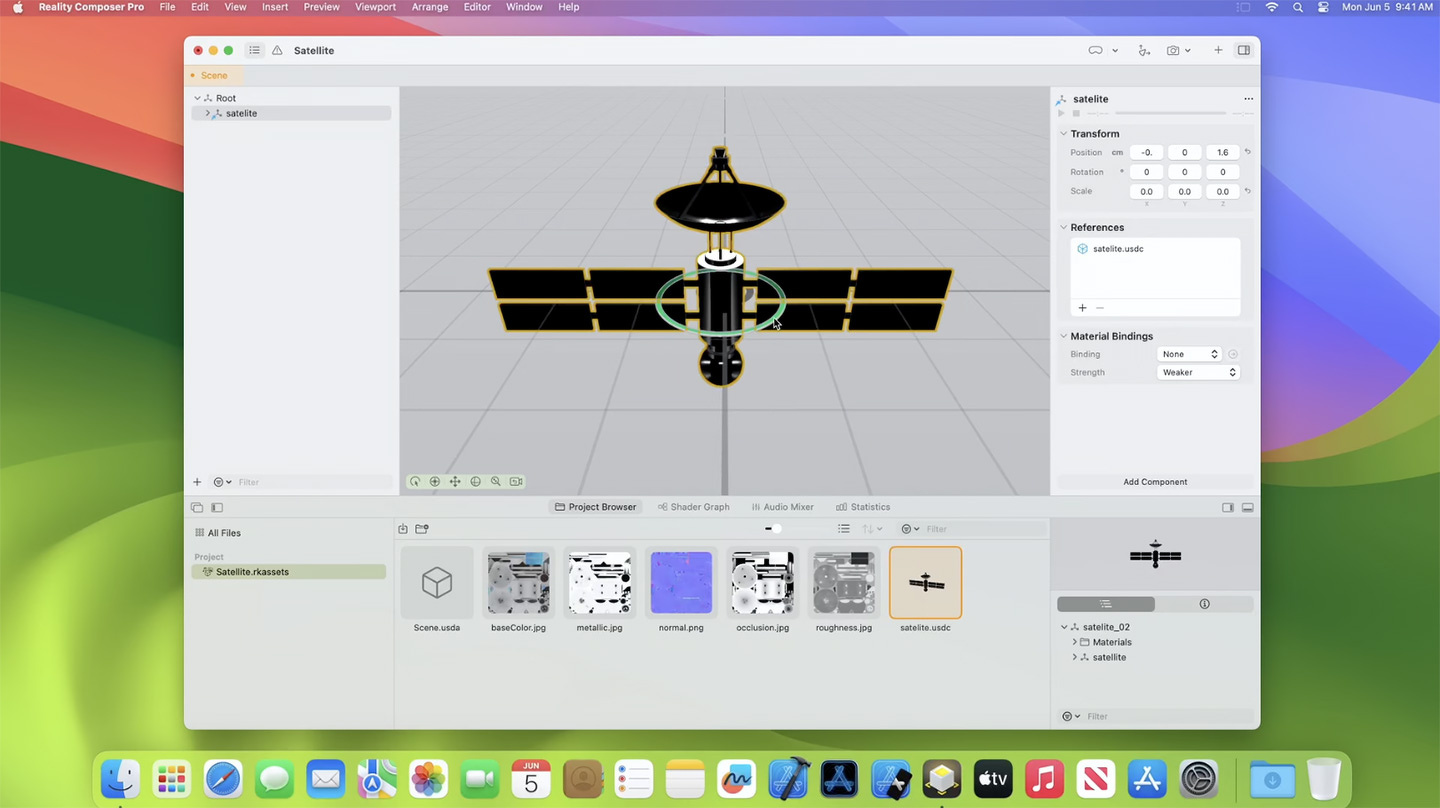Click the camera snapshot toolbar icon
The width and height of the screenshot is (1440, 808).
tap(1173, 50)
